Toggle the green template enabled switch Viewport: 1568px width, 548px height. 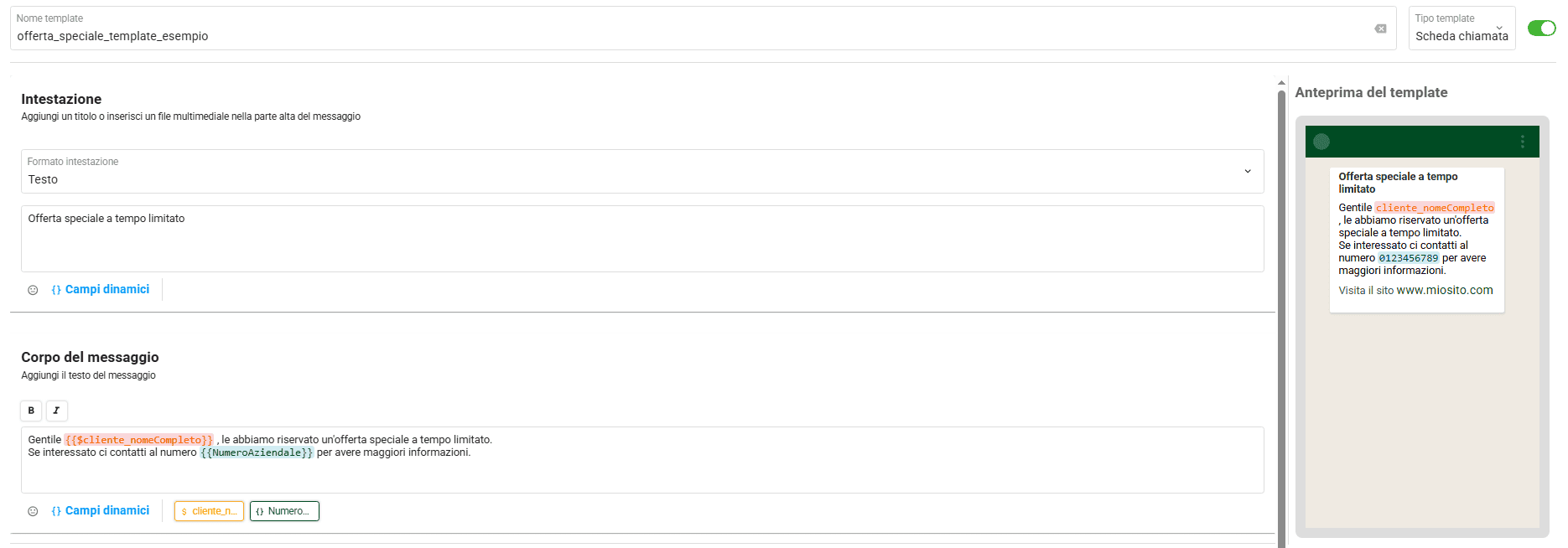[x=1541, y=28]
